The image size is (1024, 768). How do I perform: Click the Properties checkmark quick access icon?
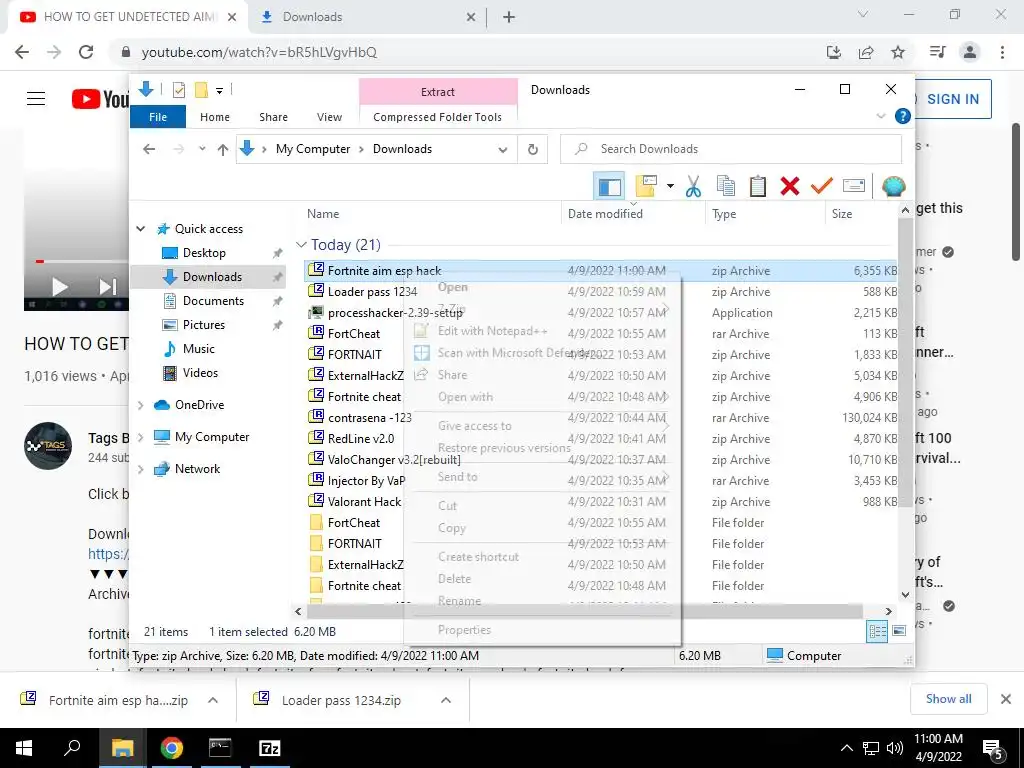(x=178, y=90)
